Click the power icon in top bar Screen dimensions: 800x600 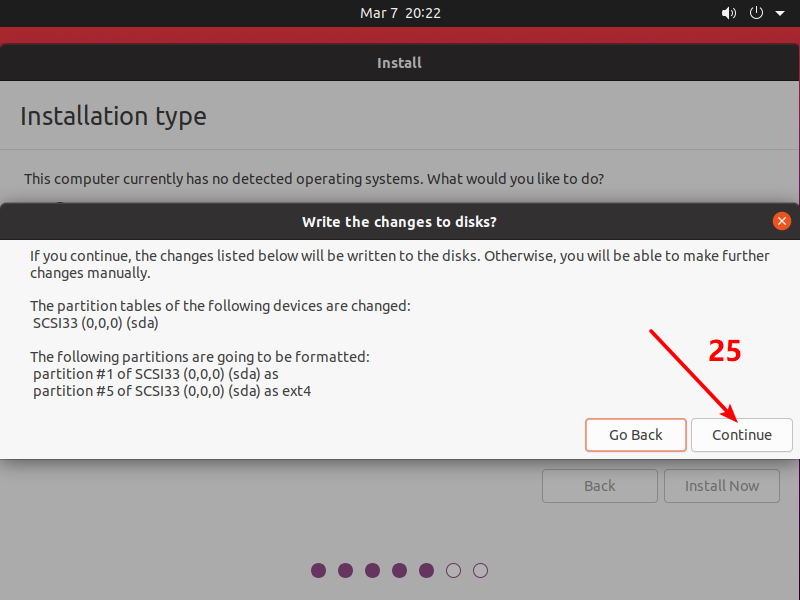pos(756,14)
